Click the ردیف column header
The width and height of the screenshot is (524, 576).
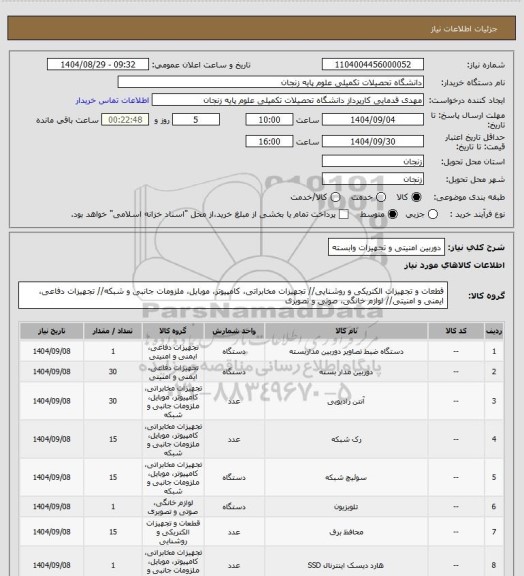(494, 331)
